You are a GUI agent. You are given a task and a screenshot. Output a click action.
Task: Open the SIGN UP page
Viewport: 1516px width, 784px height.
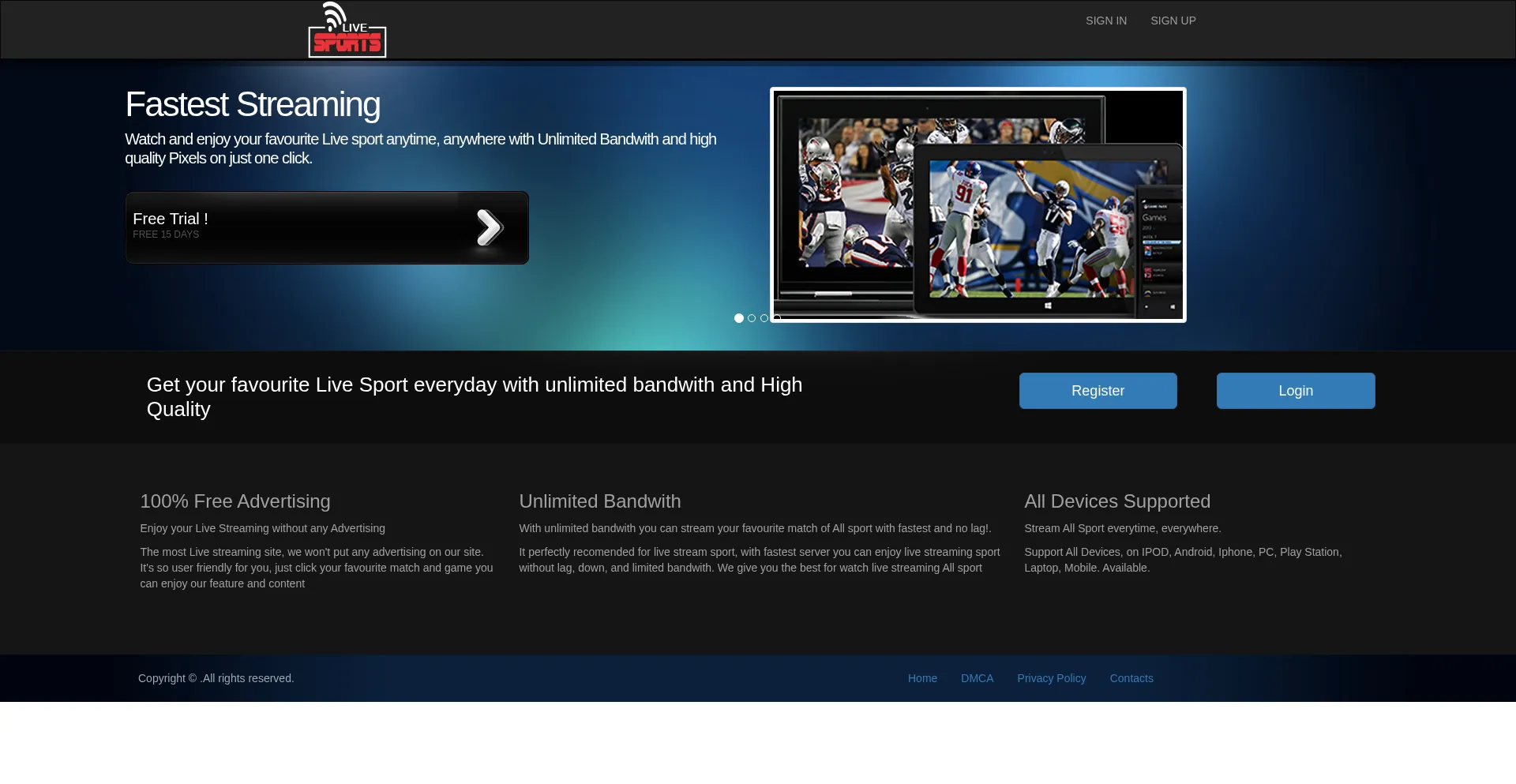pos(1173,21)
